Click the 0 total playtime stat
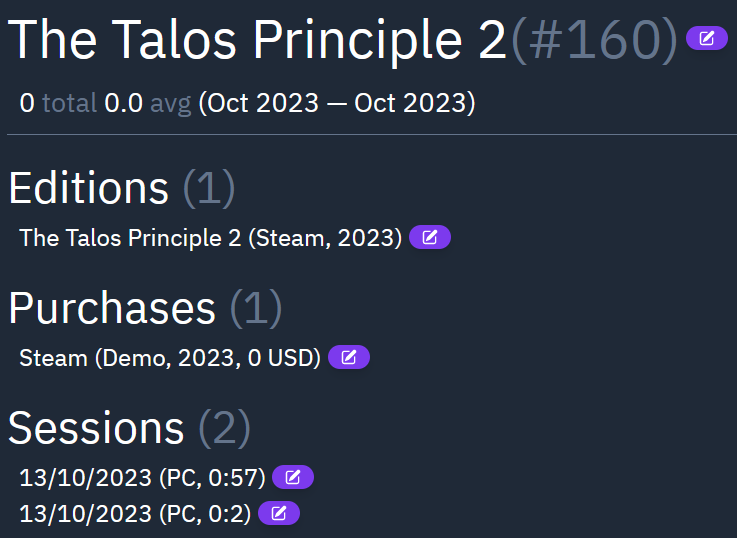Viewport: 737px width, 538px height. pos(58,102)
